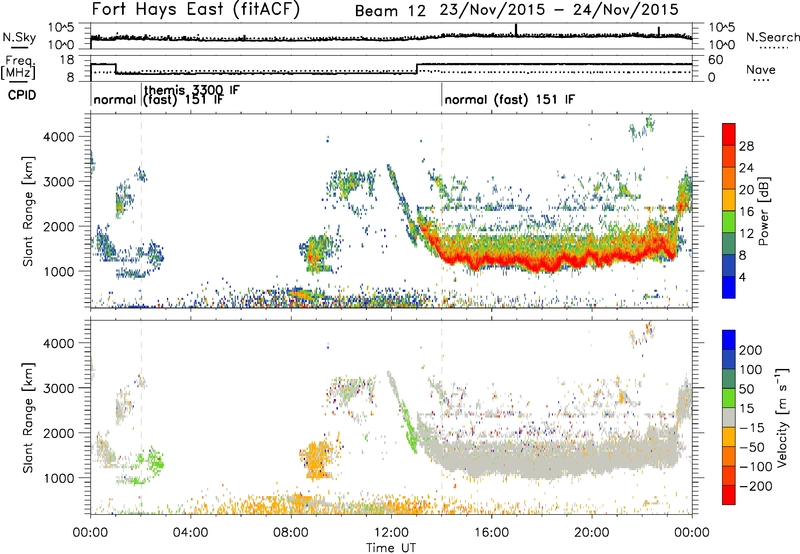800x554 pixels.
Task: Click the '4000' range tick in power panel
Action: coord(59,137)
